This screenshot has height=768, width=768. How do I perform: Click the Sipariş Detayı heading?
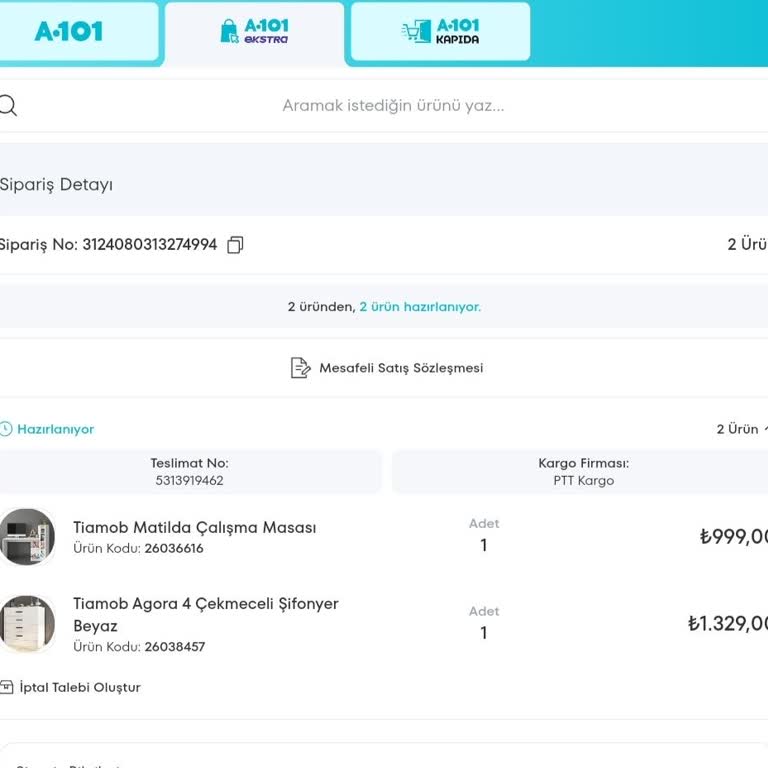[56, 185]
